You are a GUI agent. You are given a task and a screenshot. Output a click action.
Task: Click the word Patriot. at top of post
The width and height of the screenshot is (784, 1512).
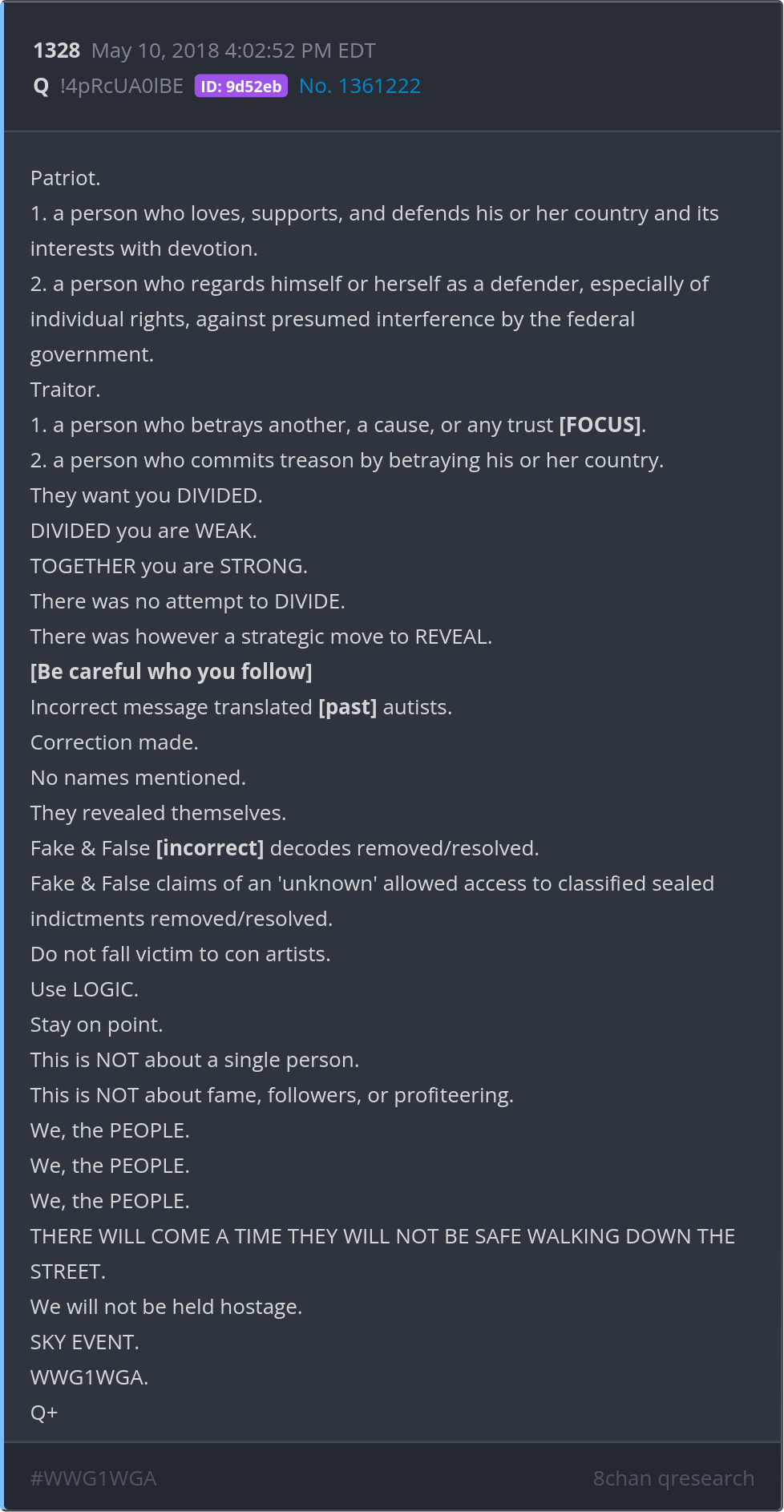click(65, 178)
